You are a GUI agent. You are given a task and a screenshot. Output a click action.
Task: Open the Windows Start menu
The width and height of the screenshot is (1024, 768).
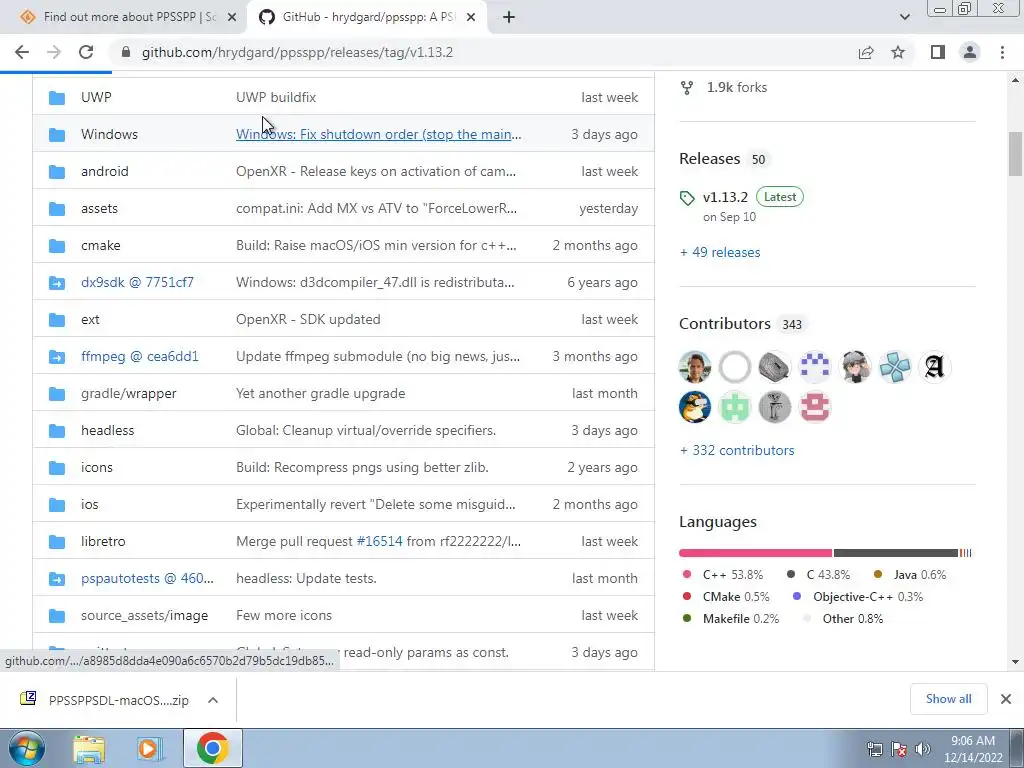[26, 748]
